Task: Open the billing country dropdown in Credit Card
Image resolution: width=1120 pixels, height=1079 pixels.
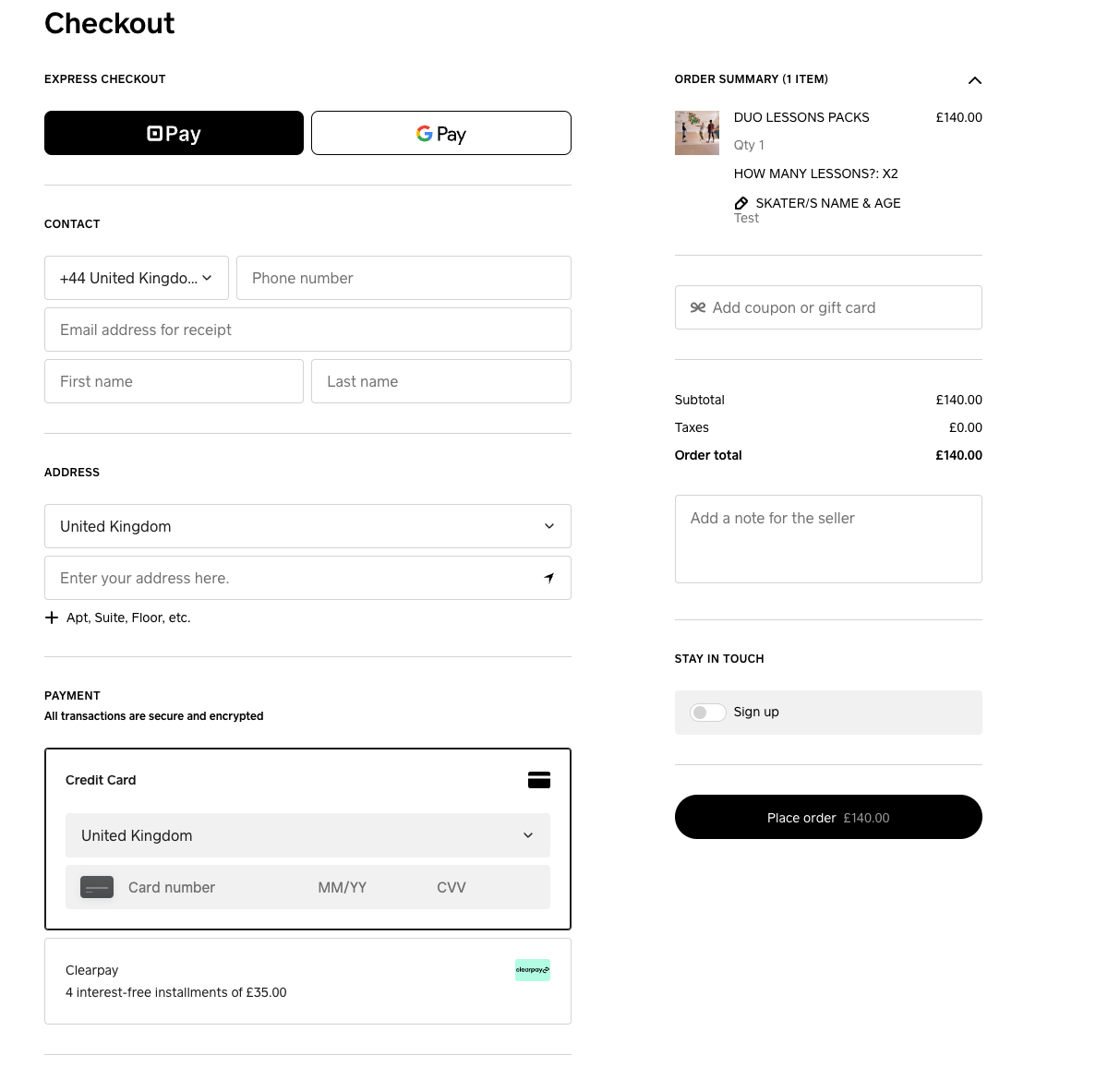Action: point(307,835)
